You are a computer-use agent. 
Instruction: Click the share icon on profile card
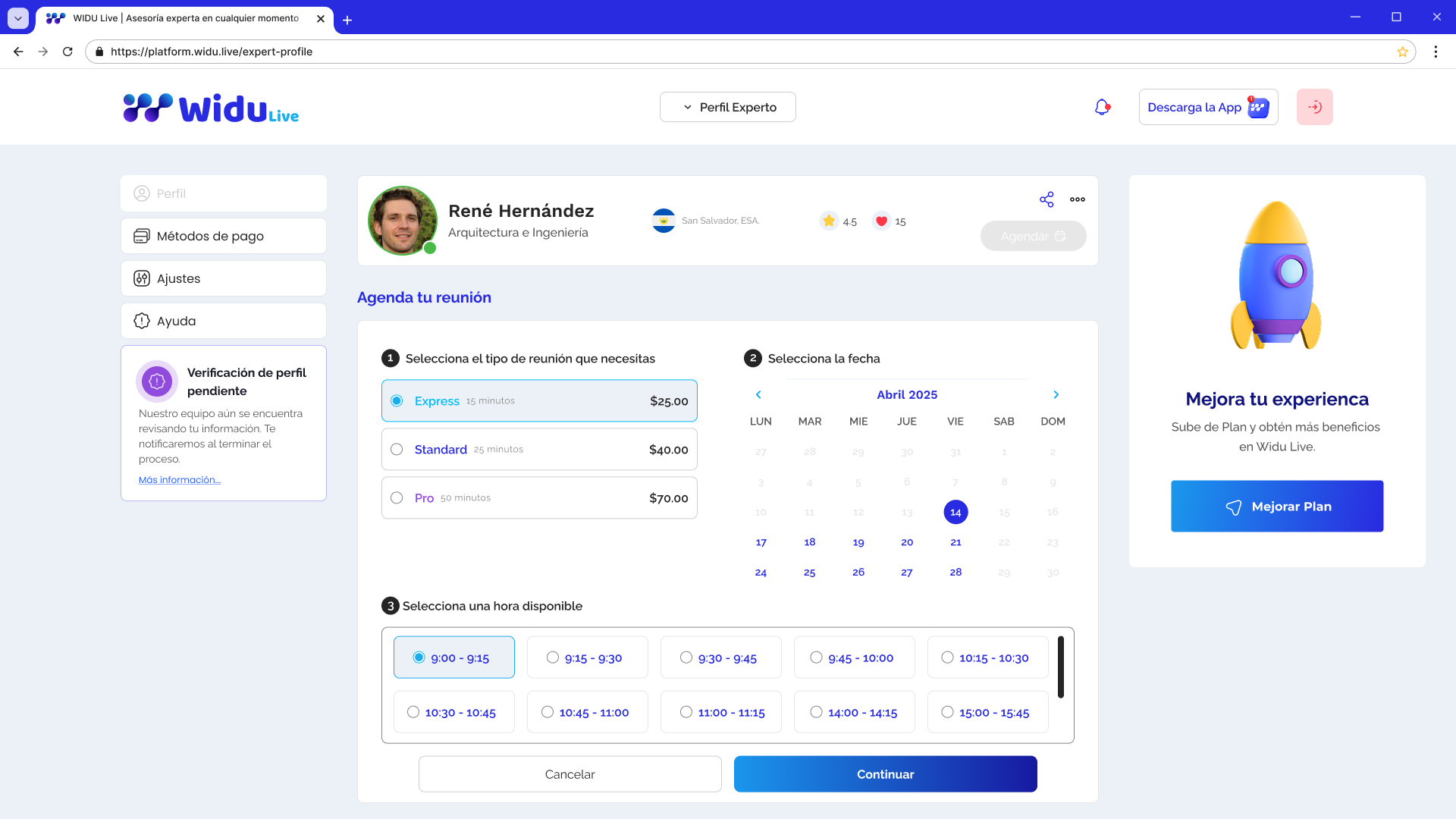1046,199
